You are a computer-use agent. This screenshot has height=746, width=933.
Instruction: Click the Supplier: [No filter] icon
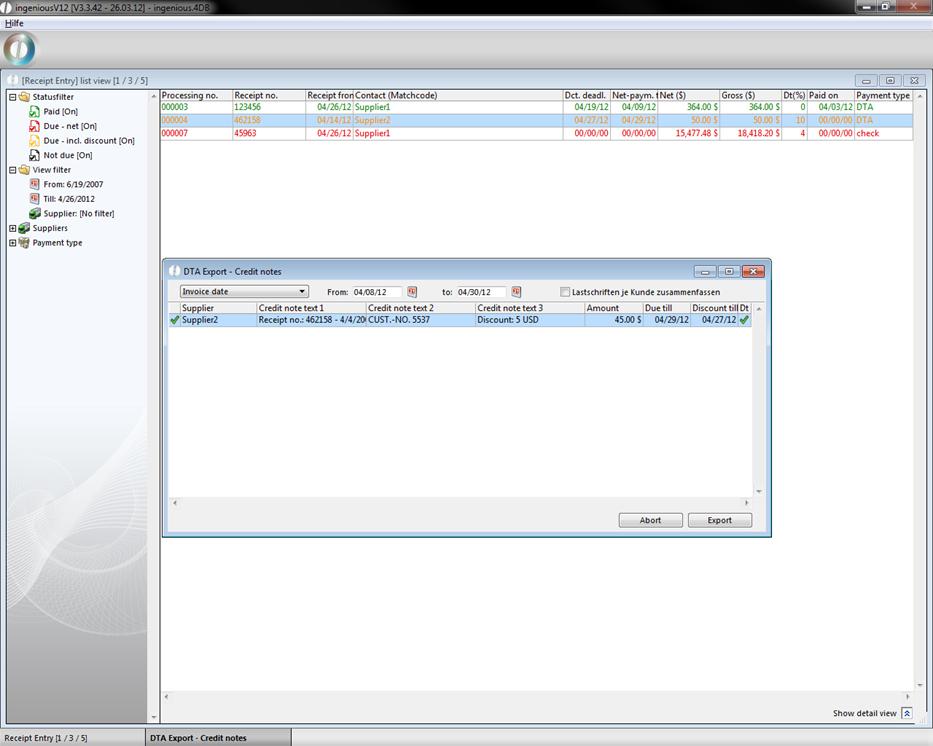click(x=35, y=213)
